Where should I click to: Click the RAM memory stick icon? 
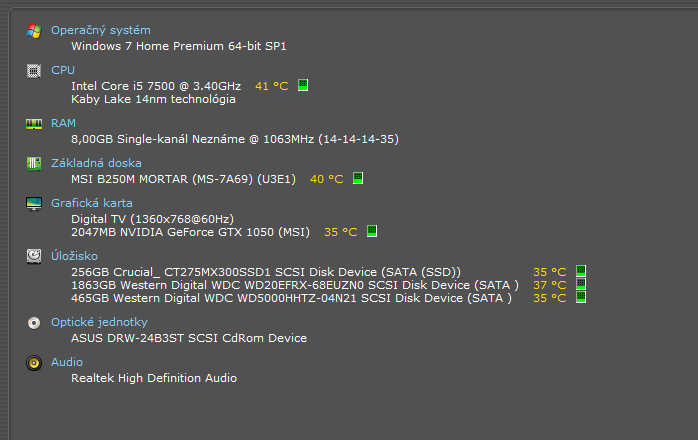tap(34, 123)
